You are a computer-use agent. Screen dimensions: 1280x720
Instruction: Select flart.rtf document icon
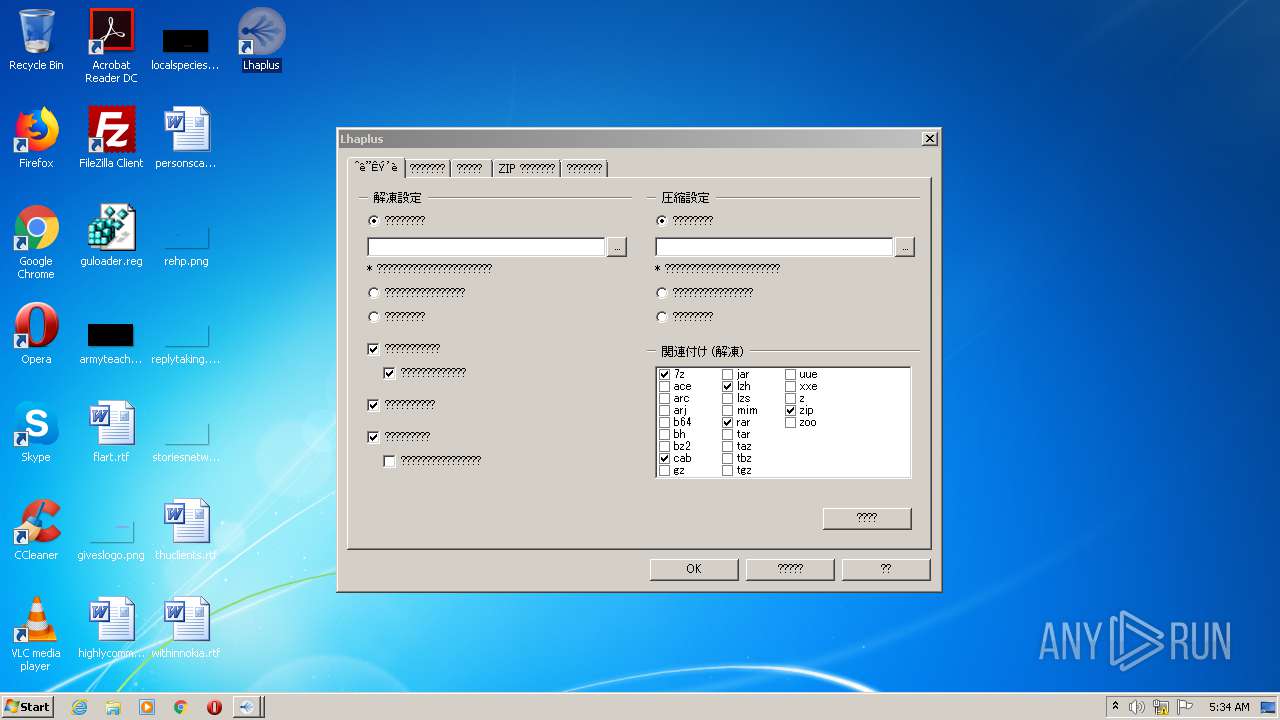111,433
